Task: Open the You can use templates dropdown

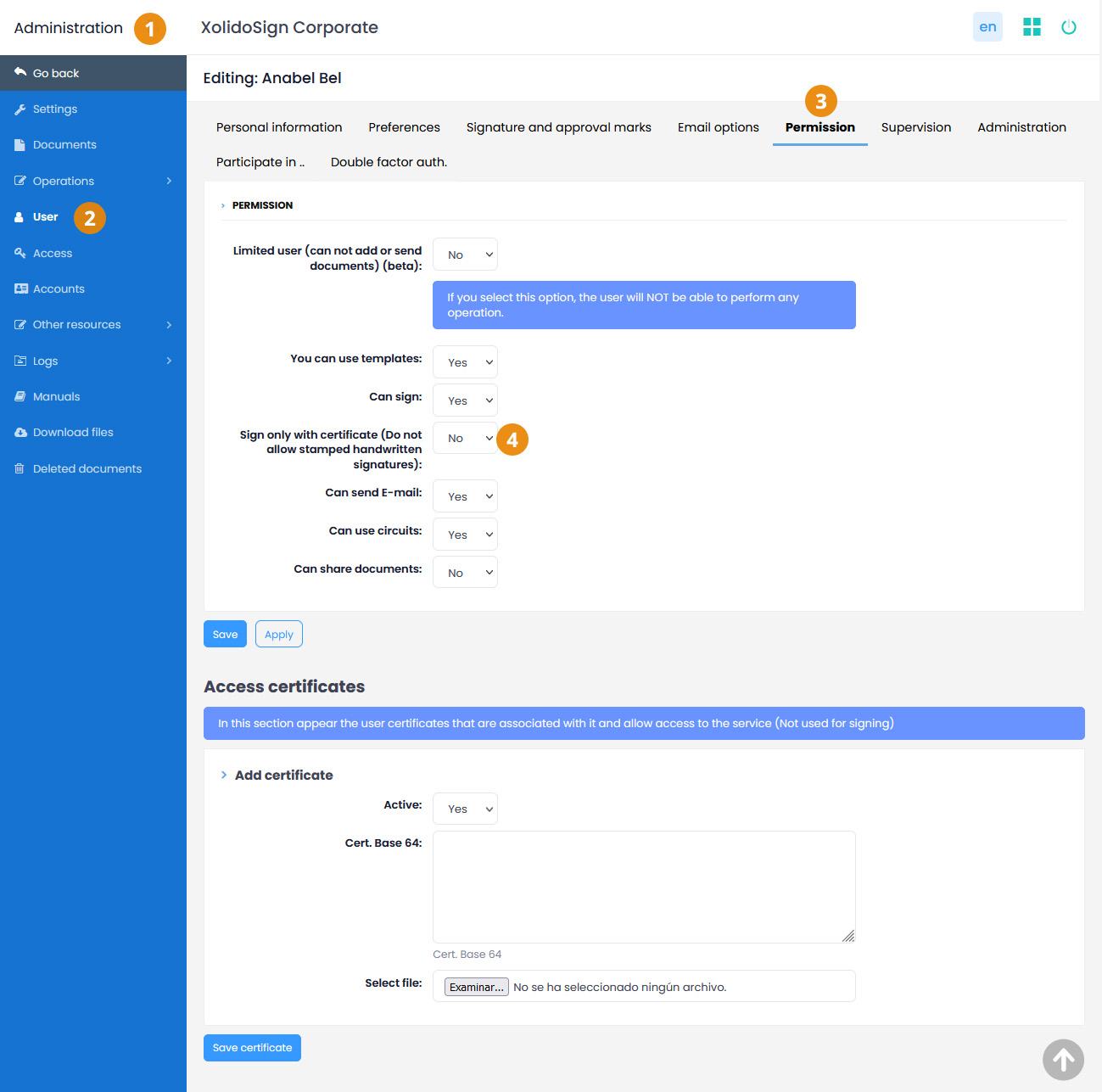Action: click(465, 362)
